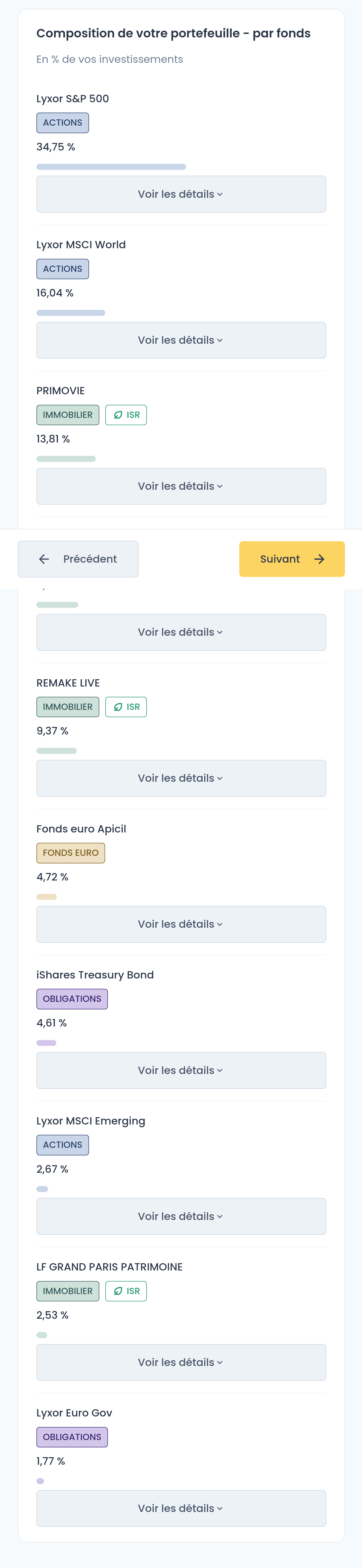The width and height of the screenshot is (362, 1568).
Task: Click the Lyxor S&P 500 percentage bar
Action: [x=111, y=167]
